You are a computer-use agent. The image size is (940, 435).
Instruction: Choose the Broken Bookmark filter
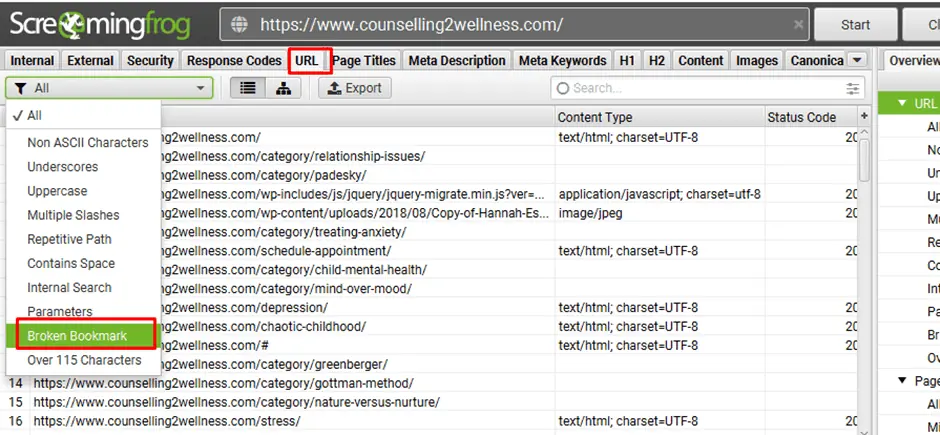(84, 336)
